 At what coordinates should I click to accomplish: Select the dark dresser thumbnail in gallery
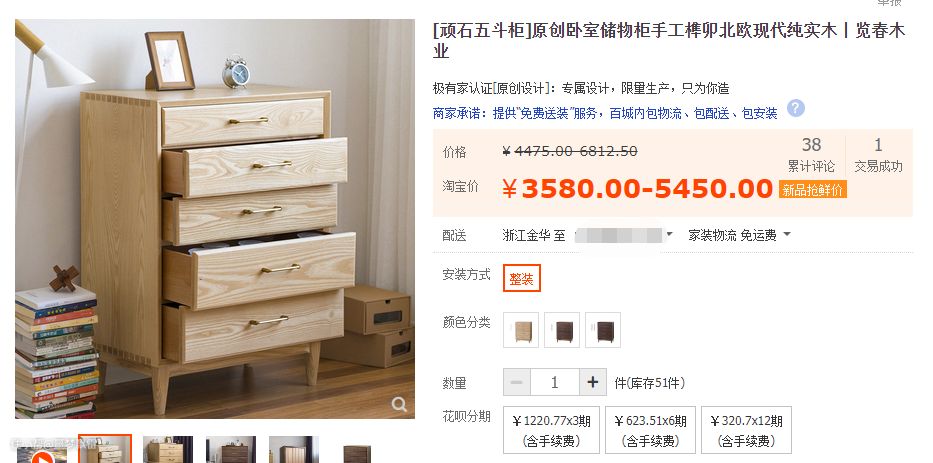click(231, 450)
